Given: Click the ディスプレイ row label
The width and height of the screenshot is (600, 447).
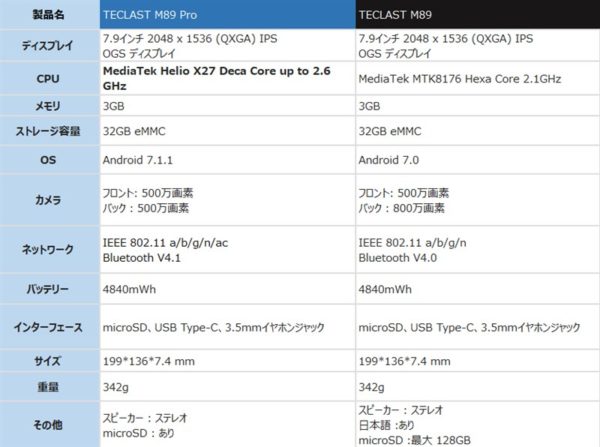Looking at the screenshot, I should pos(50,46).
